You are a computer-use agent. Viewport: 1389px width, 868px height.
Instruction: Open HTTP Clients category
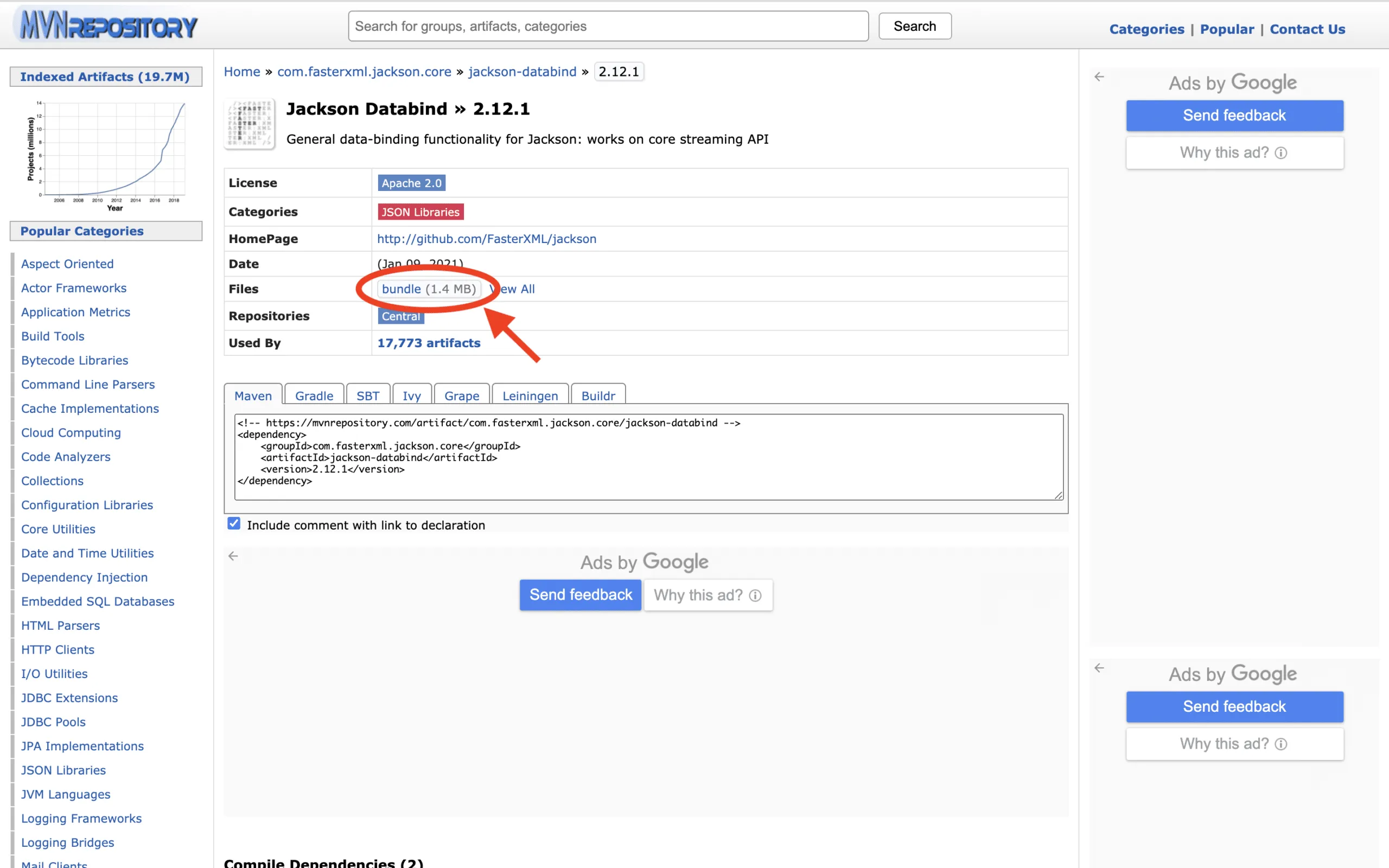click(58, 650)
